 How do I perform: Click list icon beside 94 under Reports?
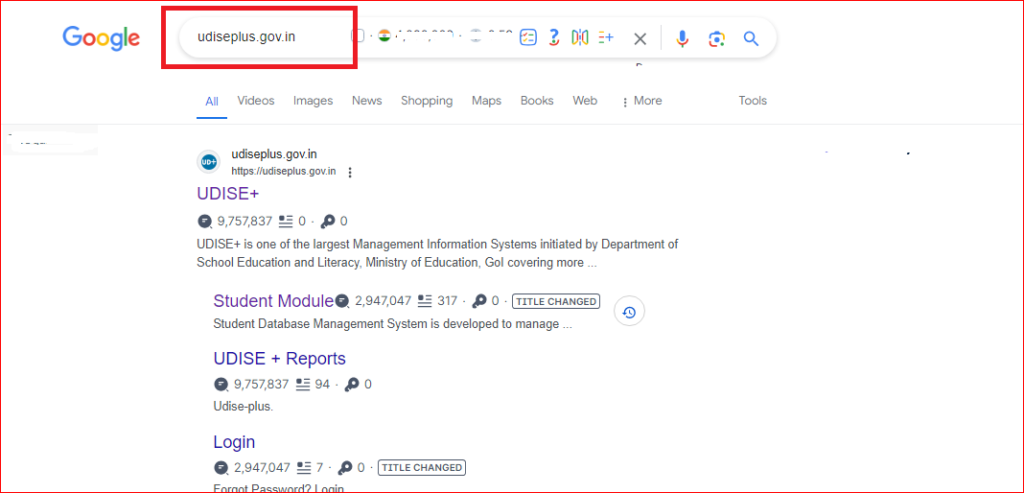click(302, 384)
